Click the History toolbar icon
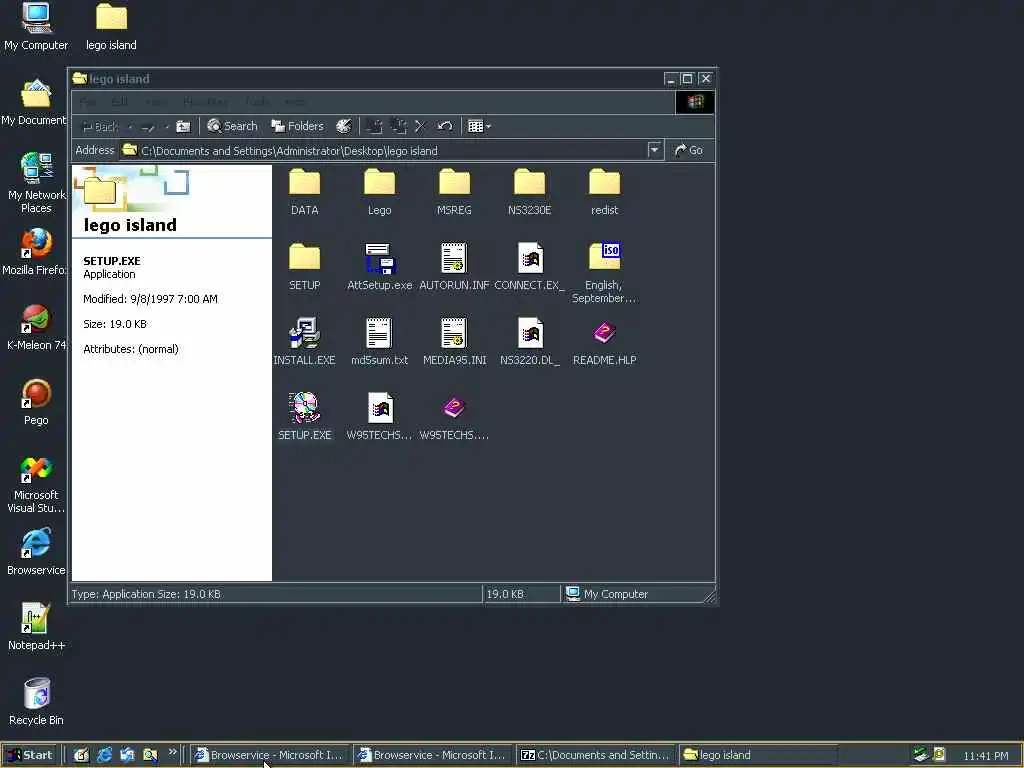This screenshot has width=1024, height=768. click(x=344, y=126)
